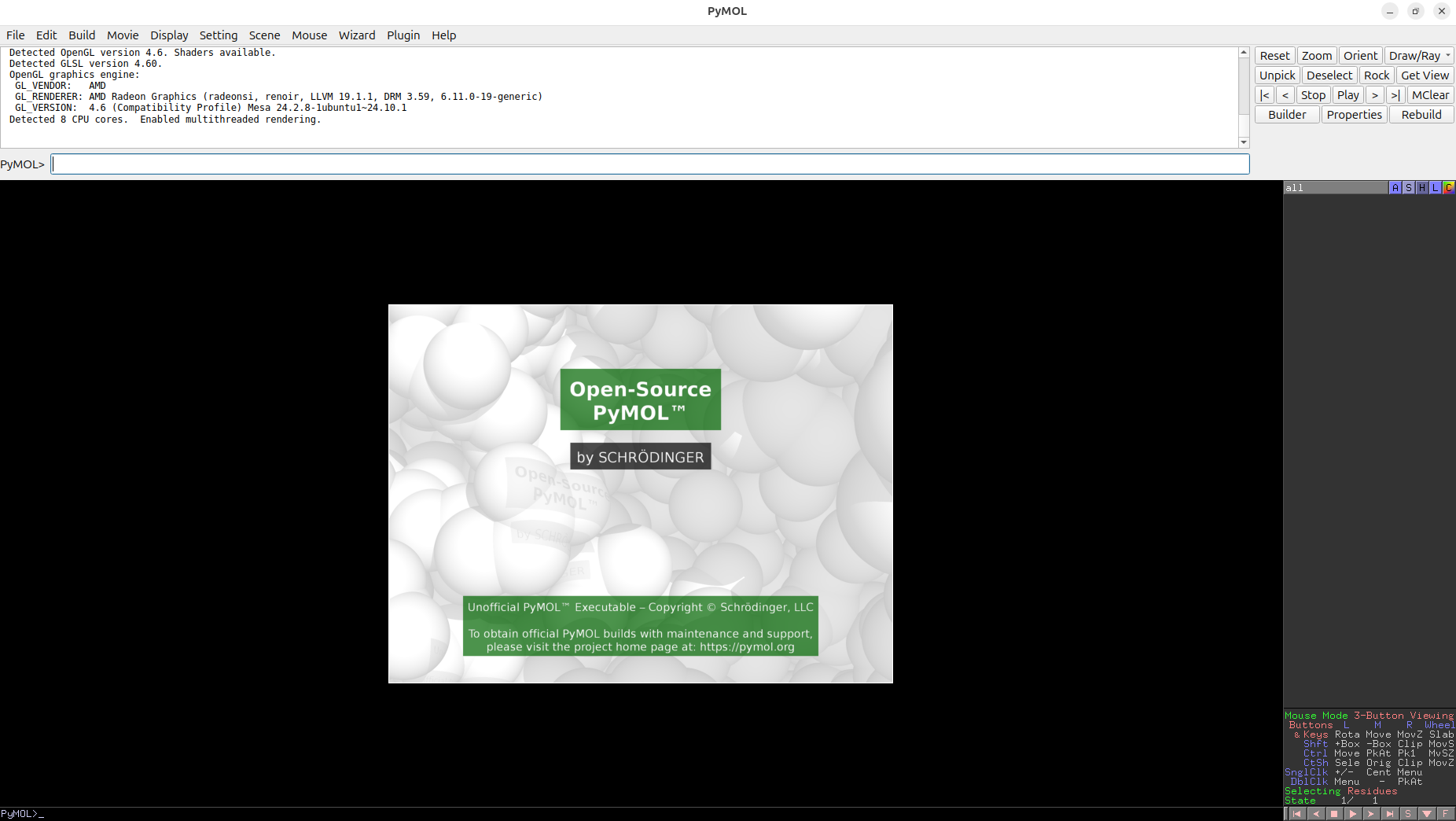Click the Mouse Mode 3-Button Viewing text
Image resolution: width=1456 pixels, height=821 pixels.
click(x=1370, y=716)
